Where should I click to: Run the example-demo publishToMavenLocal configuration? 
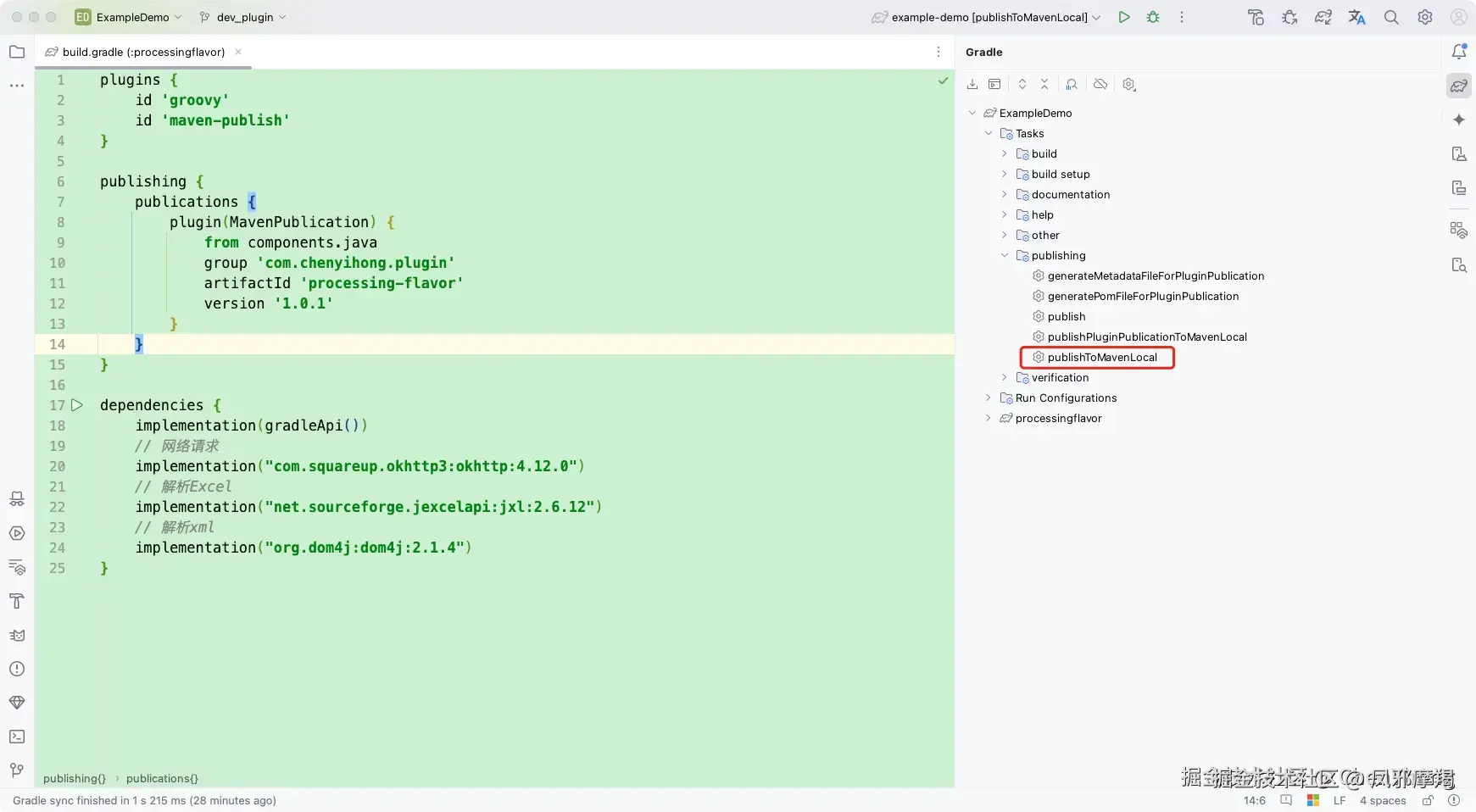(1124, 17)
